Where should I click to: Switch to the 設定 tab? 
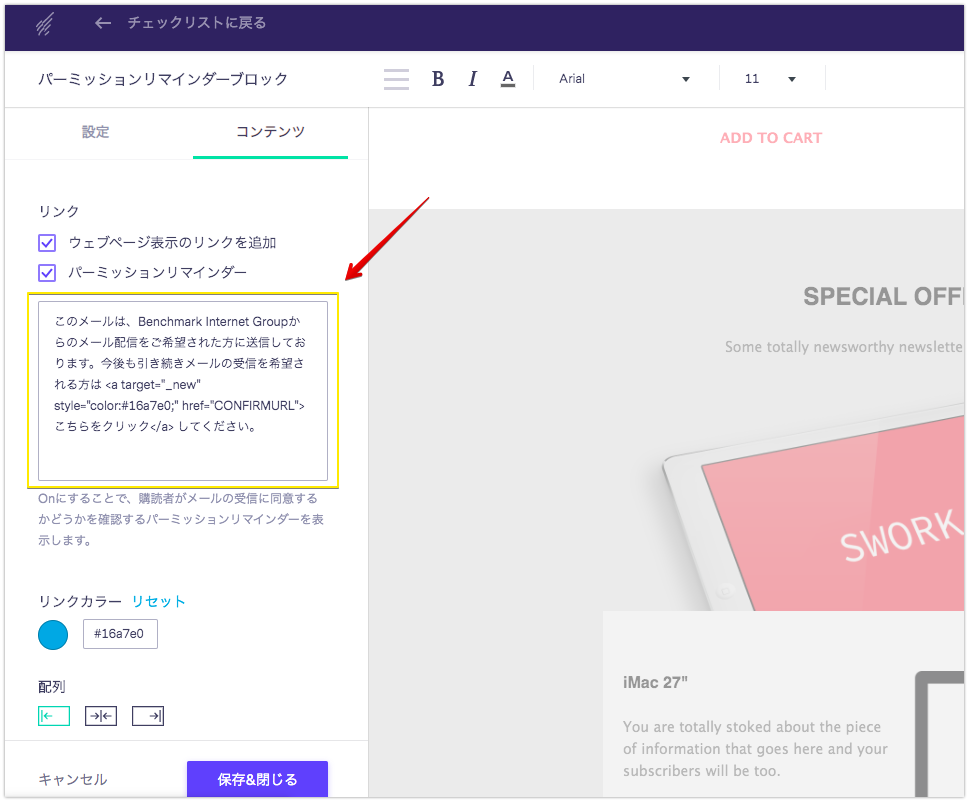point(95,131)
